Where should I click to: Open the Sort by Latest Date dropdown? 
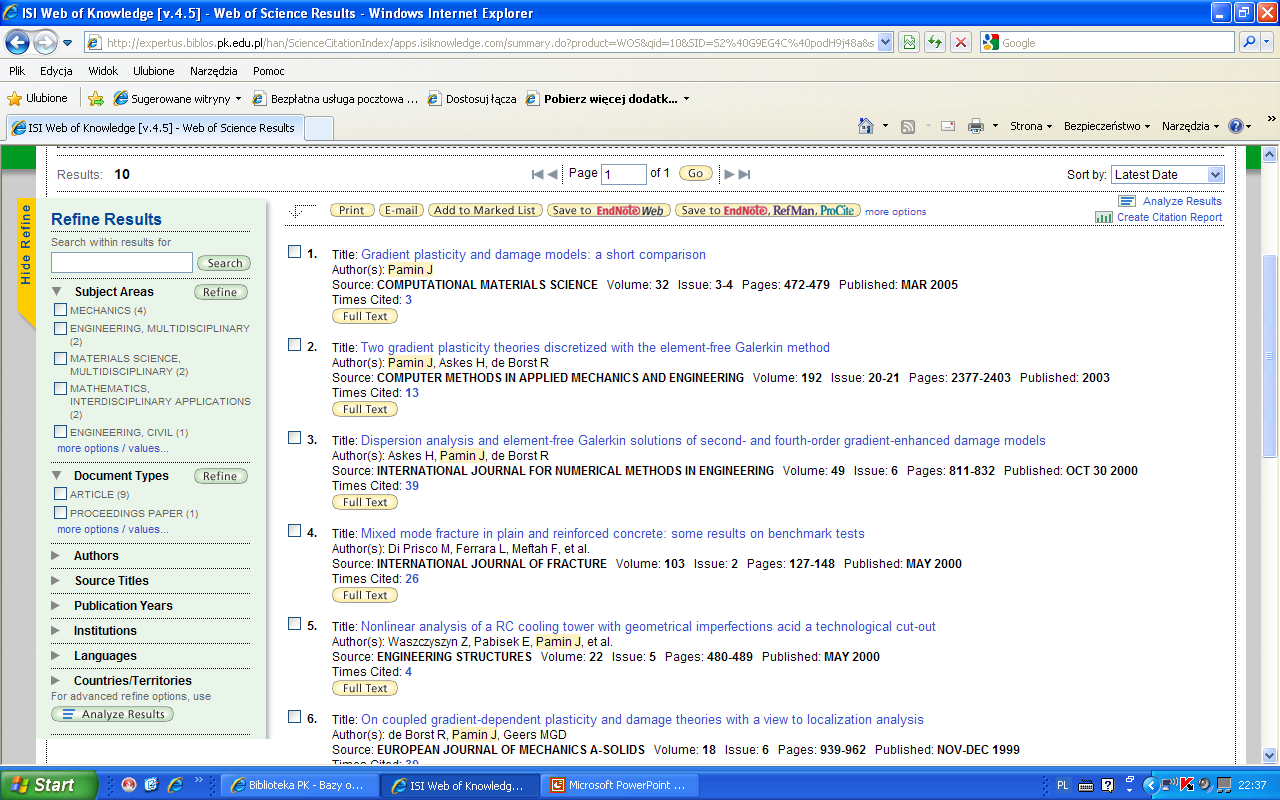pos(1167,174)
